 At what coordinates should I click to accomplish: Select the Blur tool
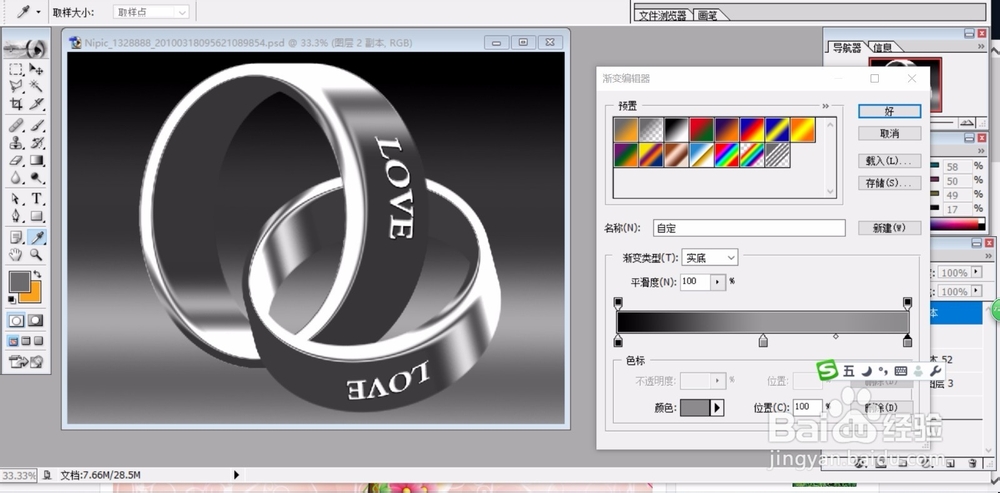click(16, 178)
